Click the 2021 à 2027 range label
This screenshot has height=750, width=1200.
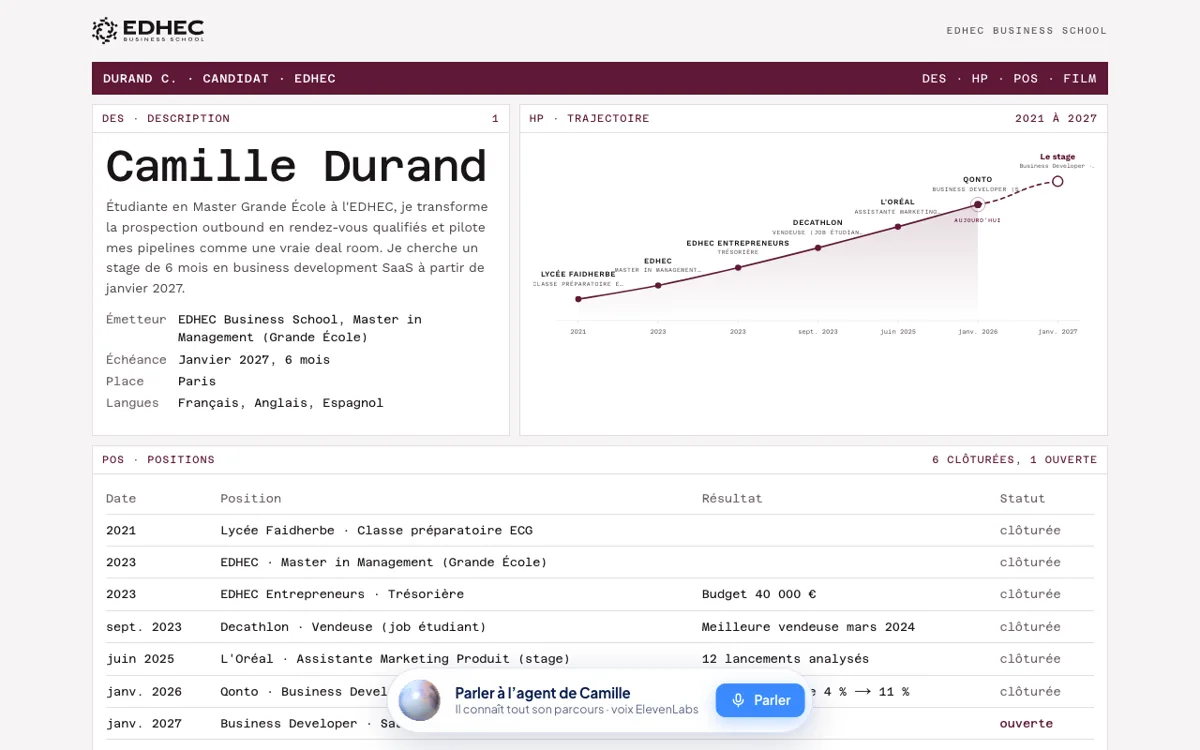tap(1056, 118)
